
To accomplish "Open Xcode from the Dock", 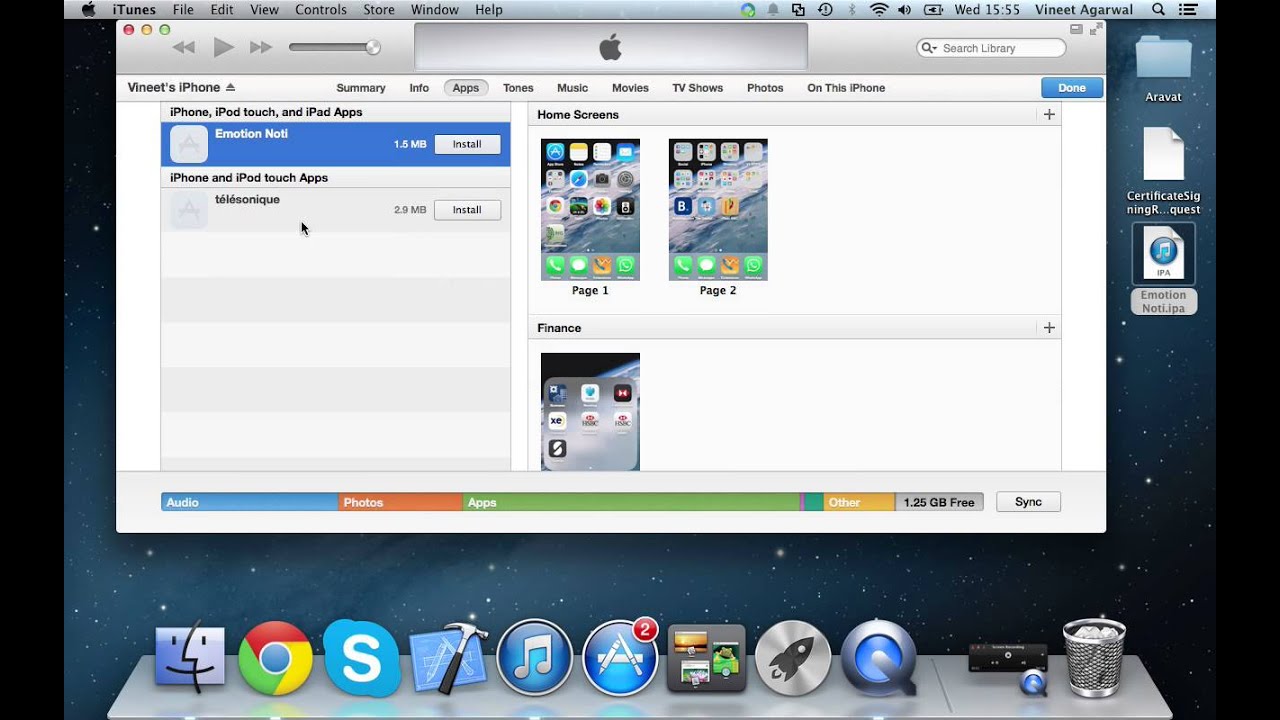I will (x=448, y=658).
